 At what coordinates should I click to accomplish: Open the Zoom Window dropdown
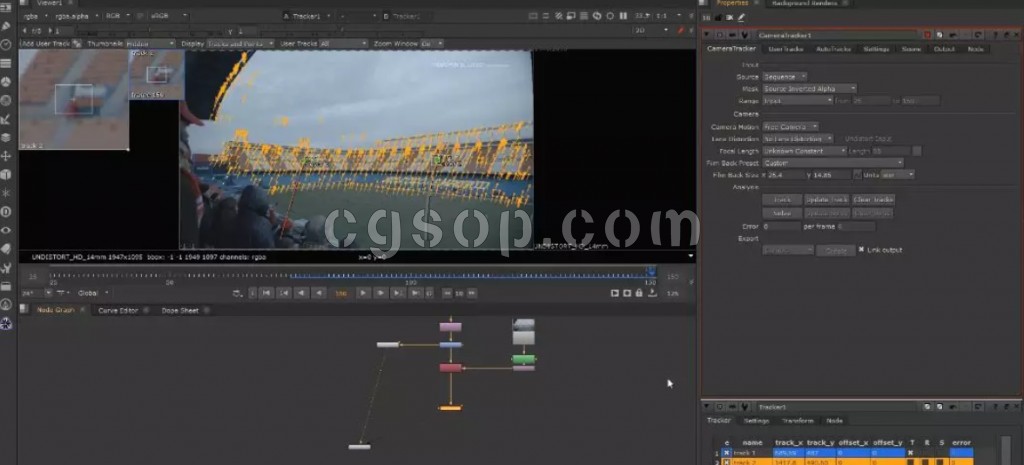[432, 44]
